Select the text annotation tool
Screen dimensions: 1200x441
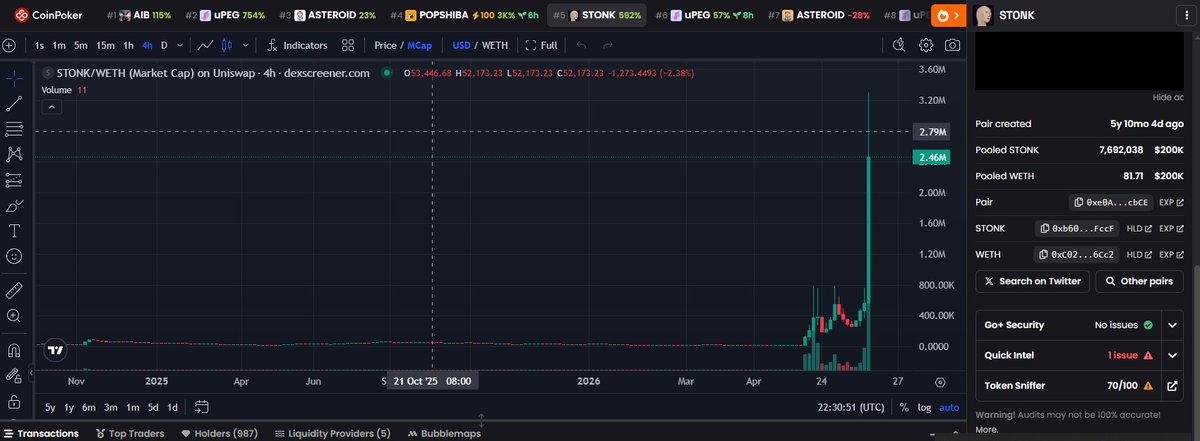(x=14, y=231)
